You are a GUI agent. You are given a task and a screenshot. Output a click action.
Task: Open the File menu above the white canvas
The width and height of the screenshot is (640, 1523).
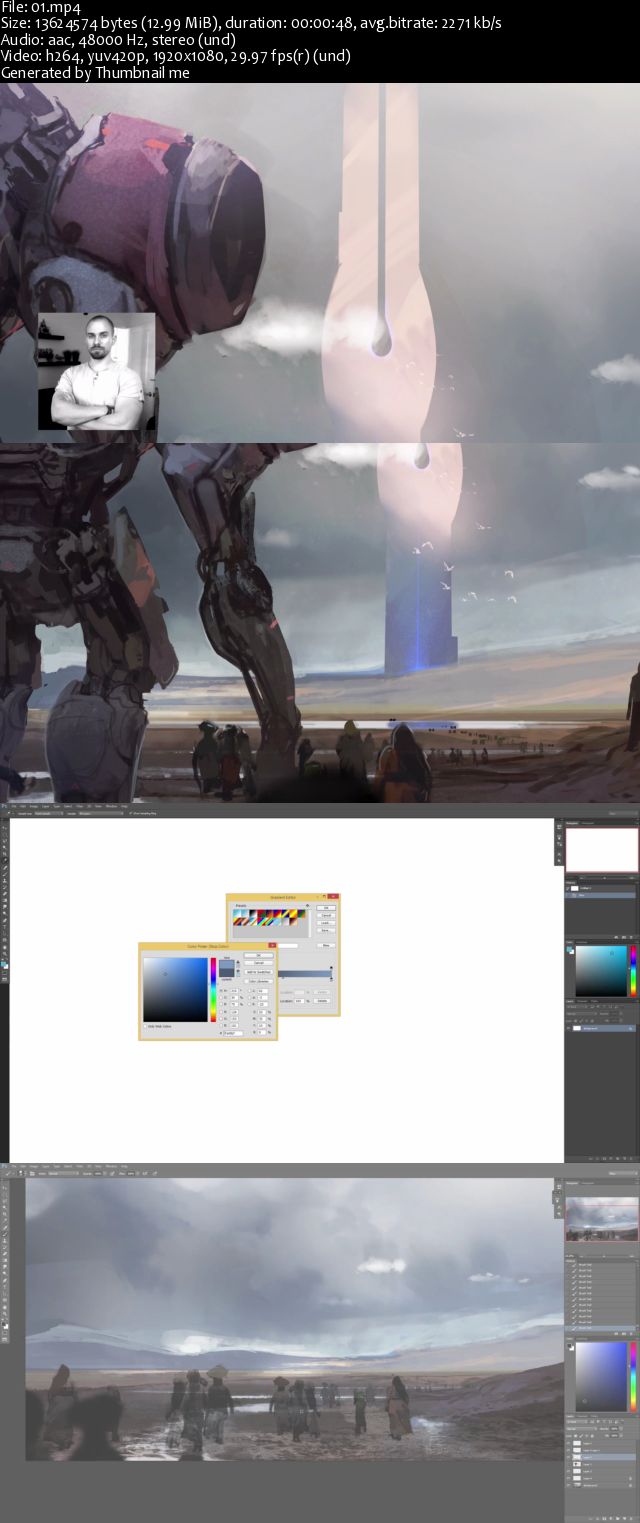click(x=15, y=805)
